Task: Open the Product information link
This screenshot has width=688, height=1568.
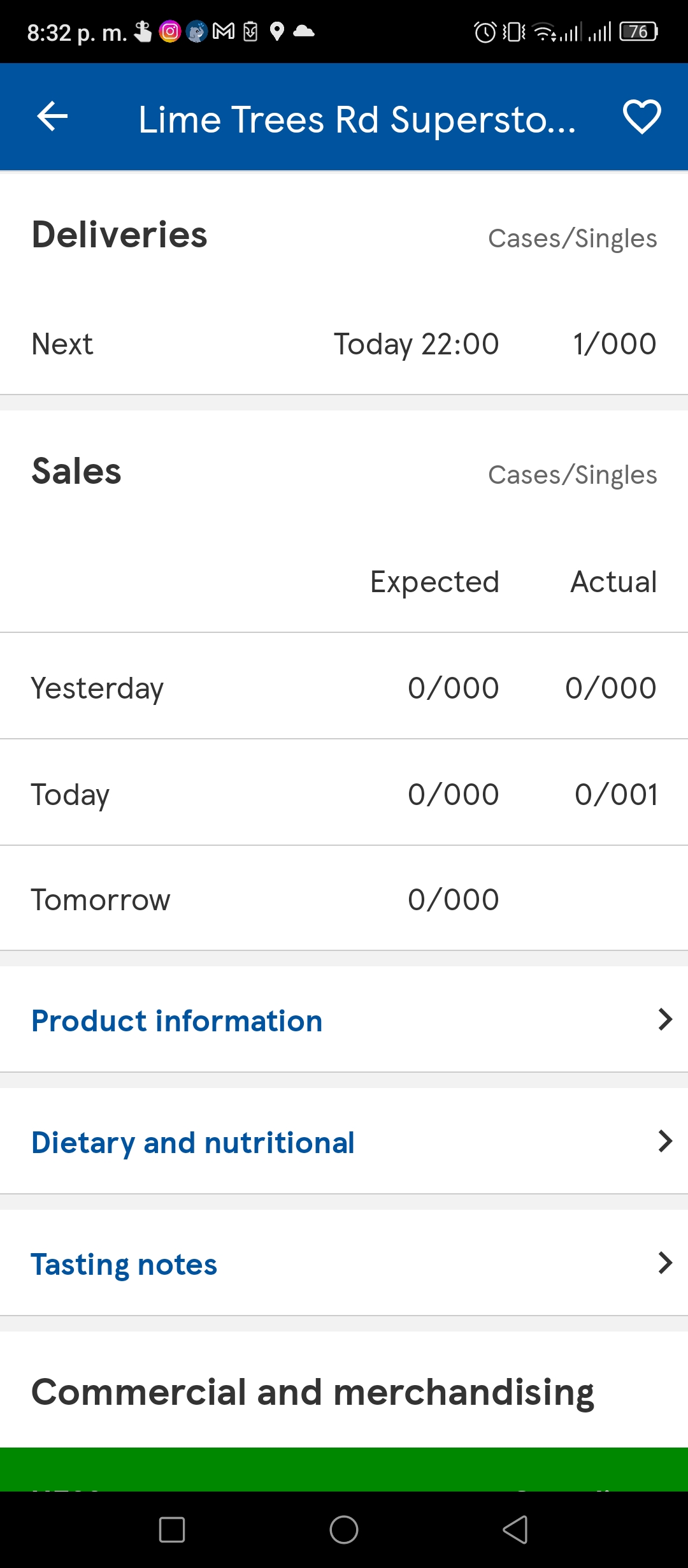Action: click(x=177, y=1020)
